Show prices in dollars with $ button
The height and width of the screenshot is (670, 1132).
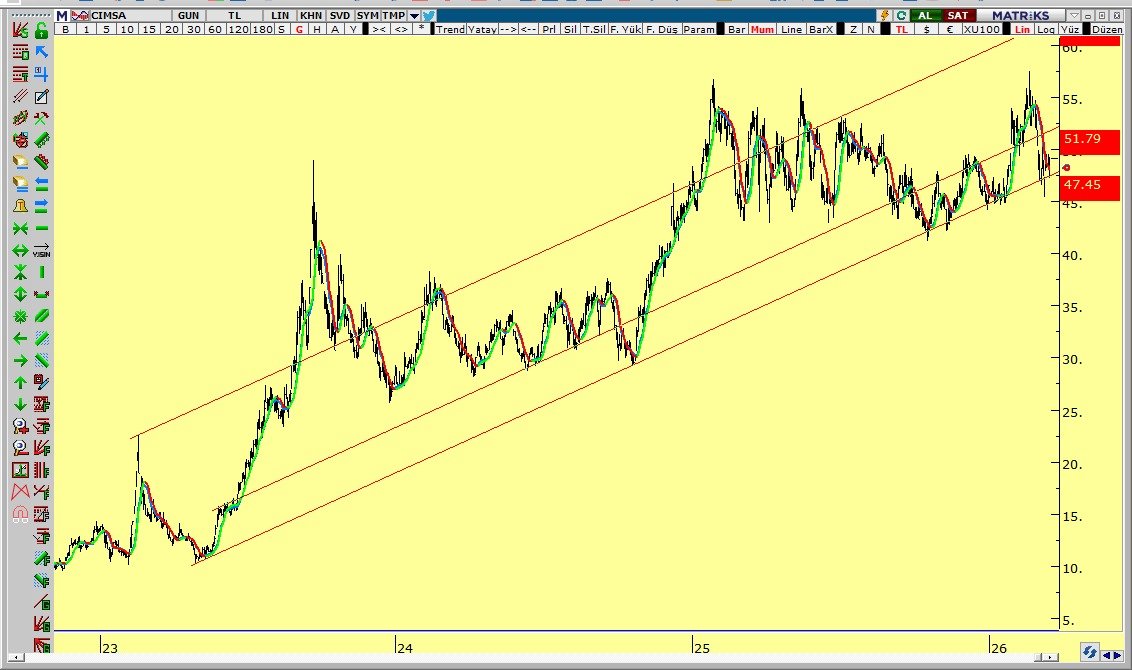pos(927,29)
